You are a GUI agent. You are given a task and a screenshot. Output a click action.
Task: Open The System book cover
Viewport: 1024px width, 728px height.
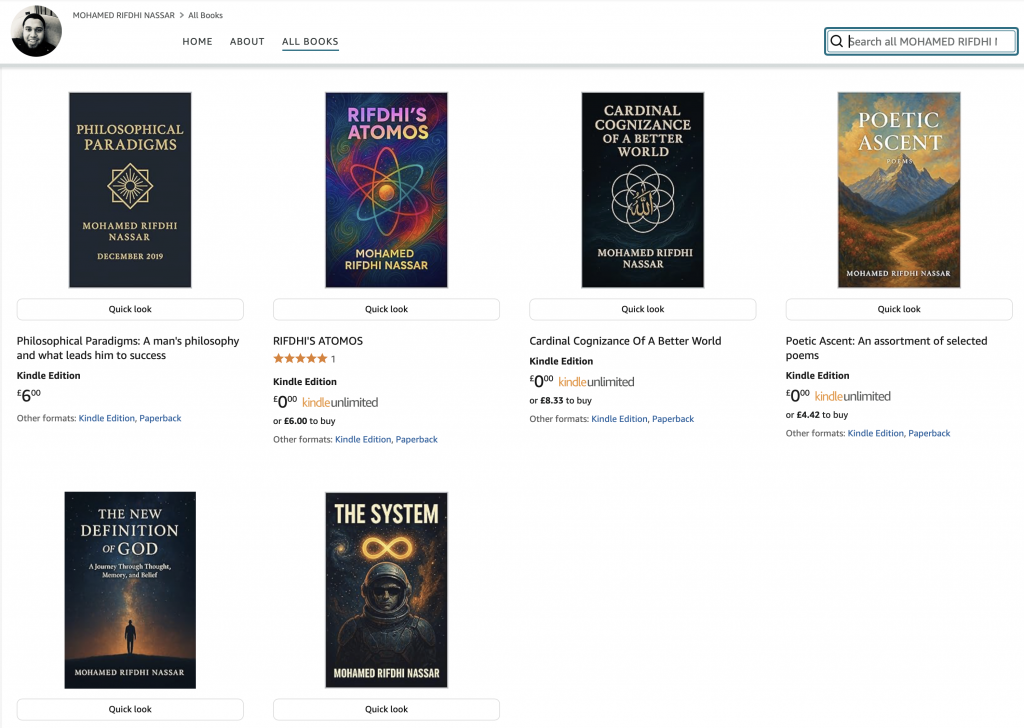point(386,590)
